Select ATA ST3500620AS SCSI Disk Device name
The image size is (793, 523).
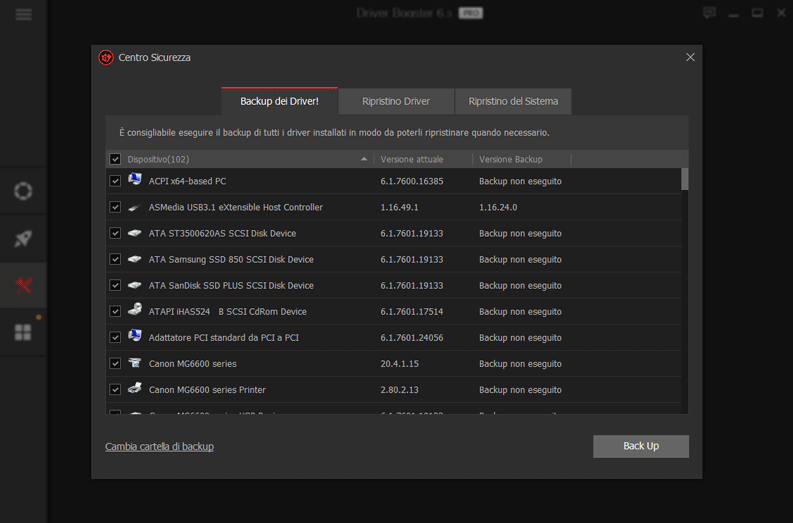click(x=223, y=233)
